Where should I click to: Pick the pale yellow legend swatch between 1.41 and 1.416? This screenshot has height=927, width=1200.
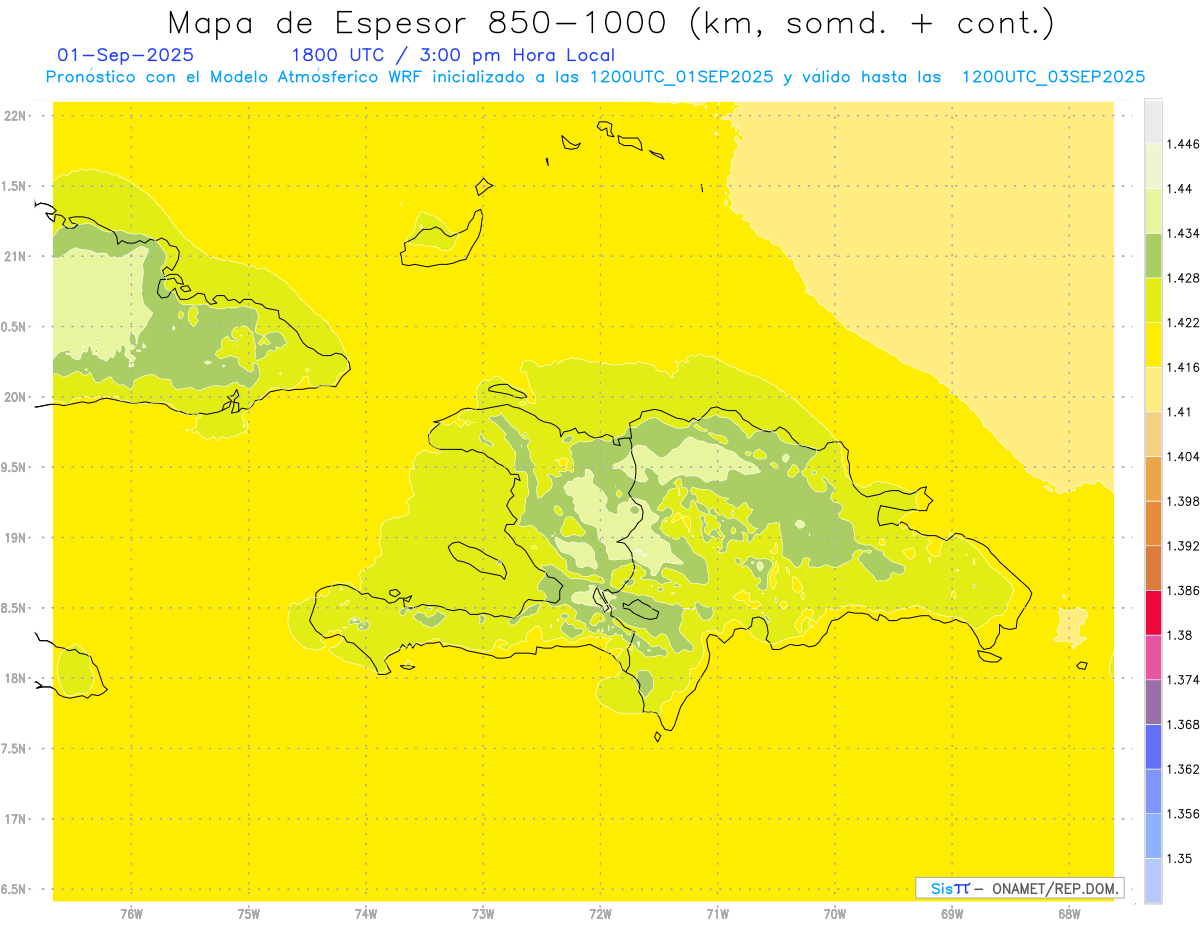[x=1153, y=389]
